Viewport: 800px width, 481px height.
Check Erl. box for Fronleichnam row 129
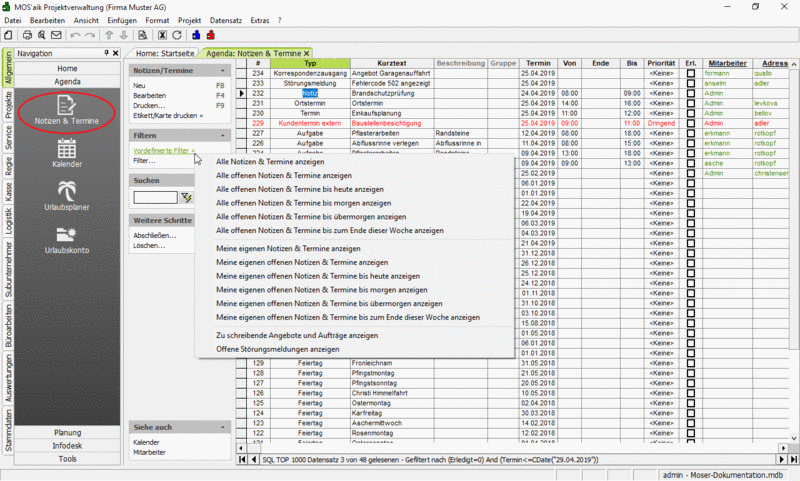click(x=691, y=363)
